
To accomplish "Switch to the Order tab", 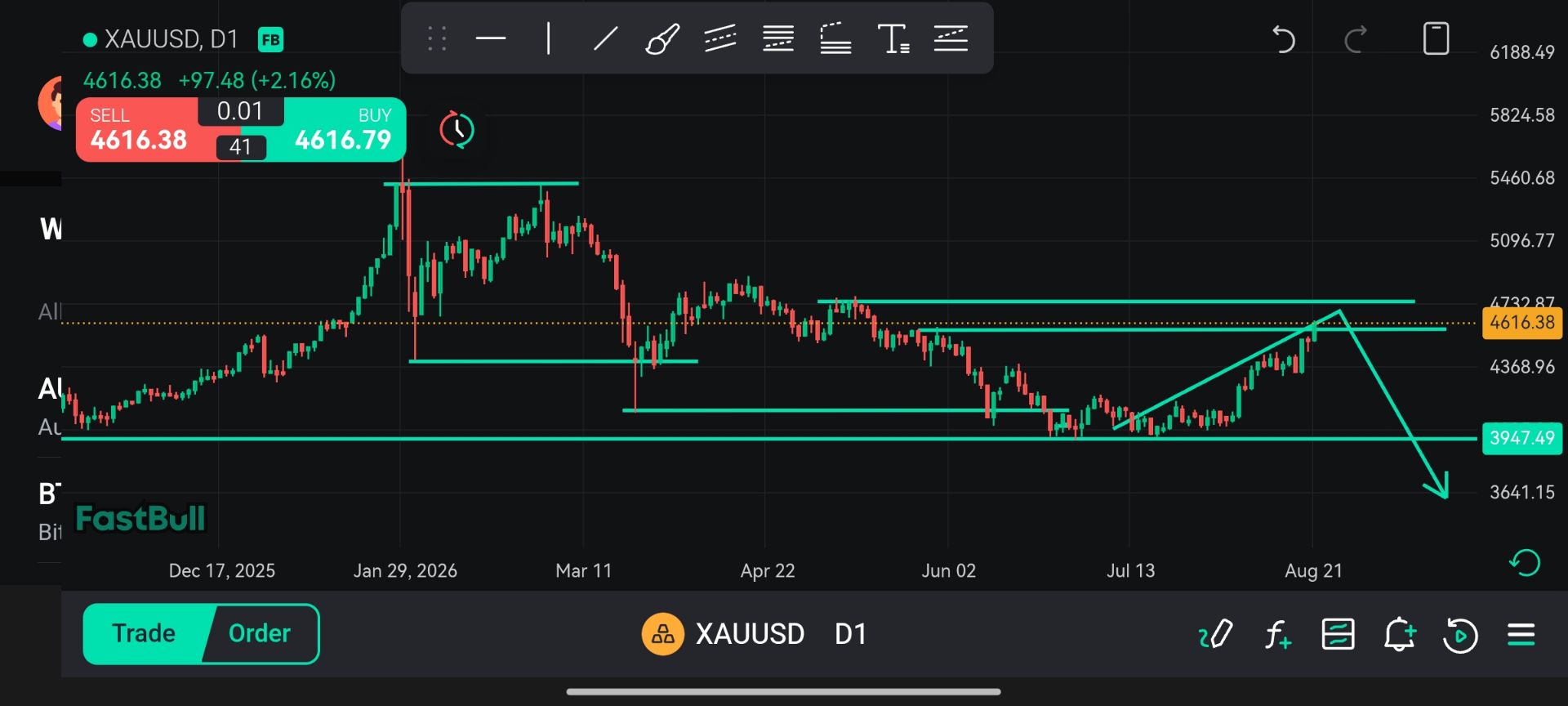I will coord(260,633).
